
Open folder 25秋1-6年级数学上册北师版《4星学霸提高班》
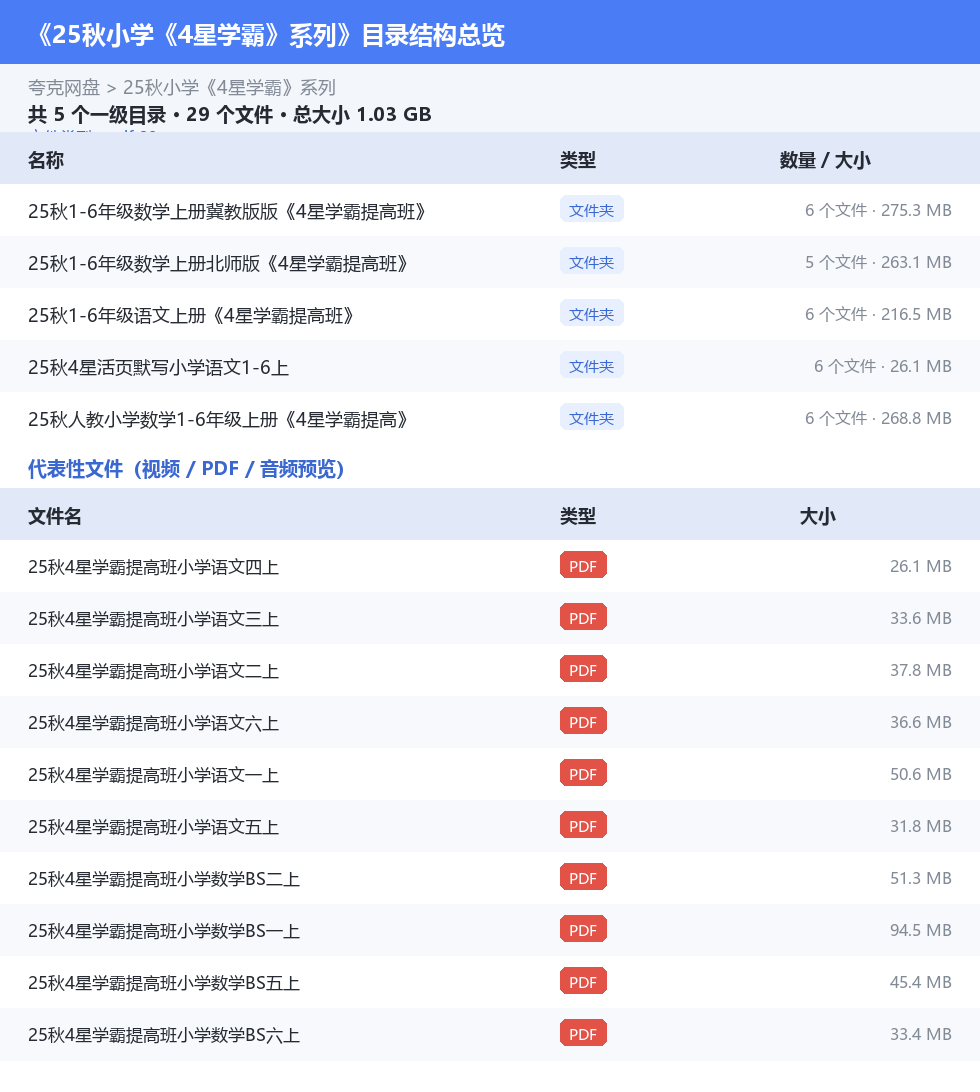217,263
